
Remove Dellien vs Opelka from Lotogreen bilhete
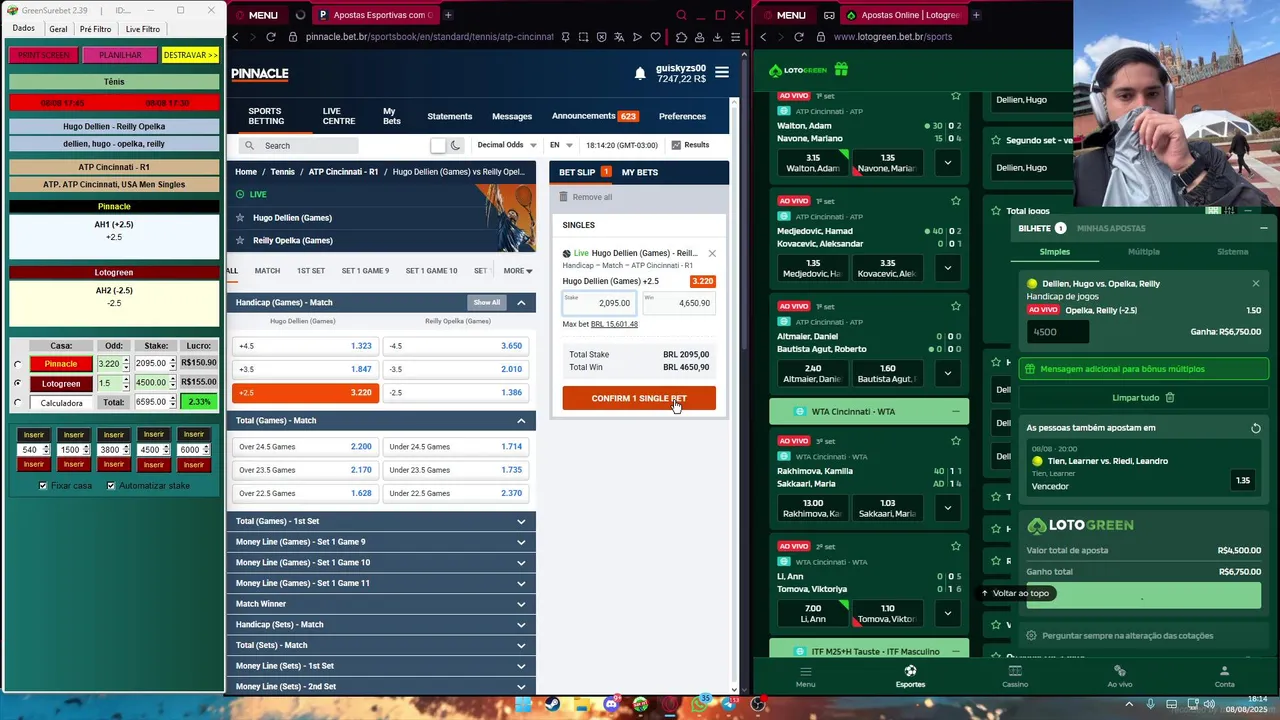tap(1256, 283)
